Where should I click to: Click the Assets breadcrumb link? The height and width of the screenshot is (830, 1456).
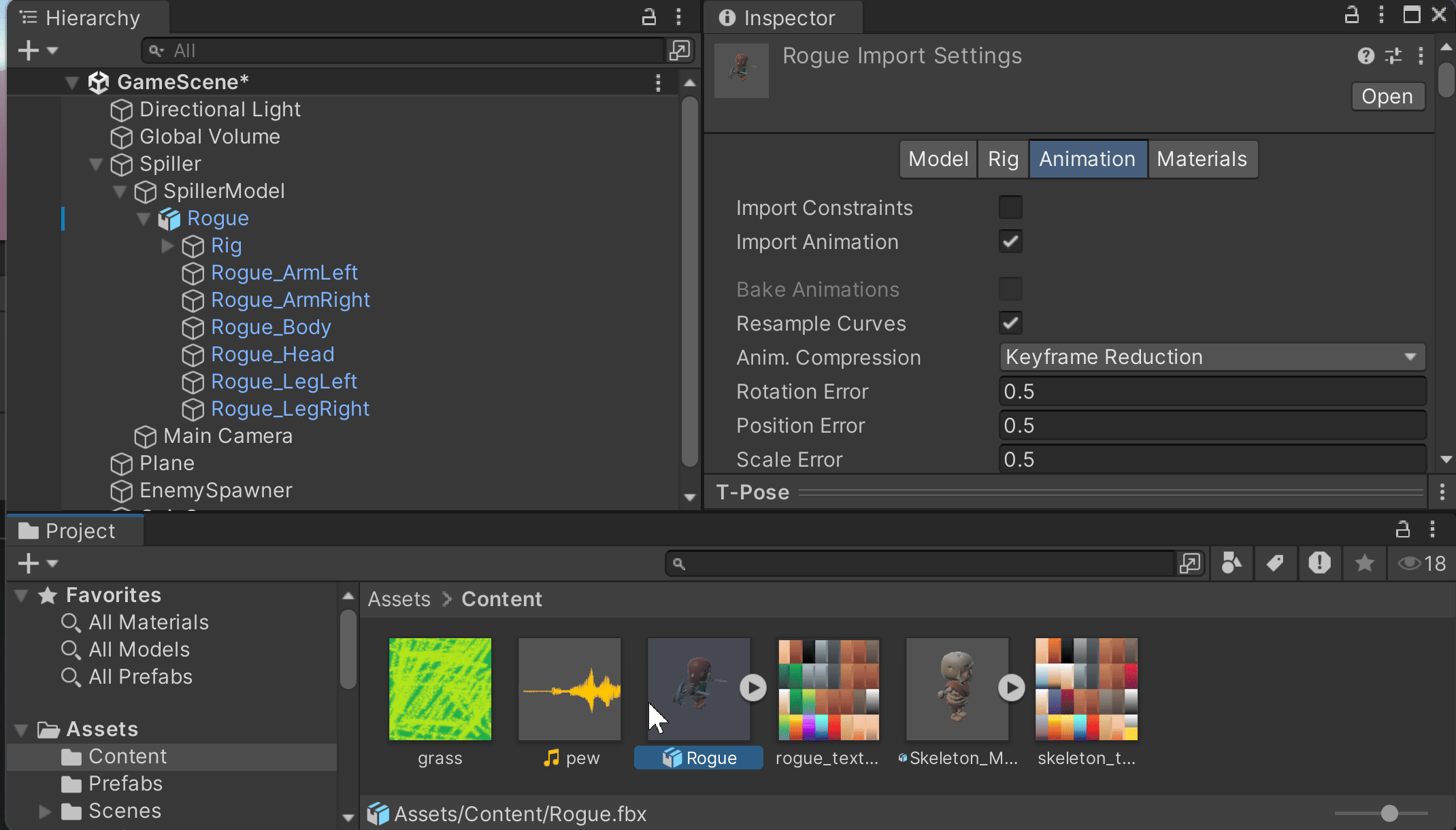399,599
